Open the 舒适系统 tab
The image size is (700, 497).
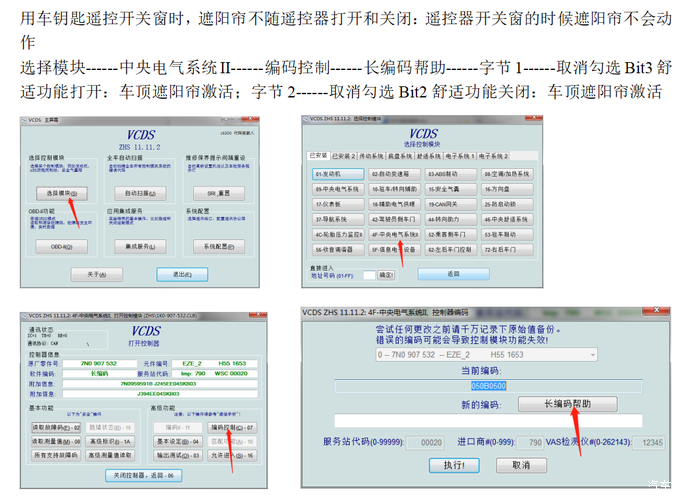(429, 156)
